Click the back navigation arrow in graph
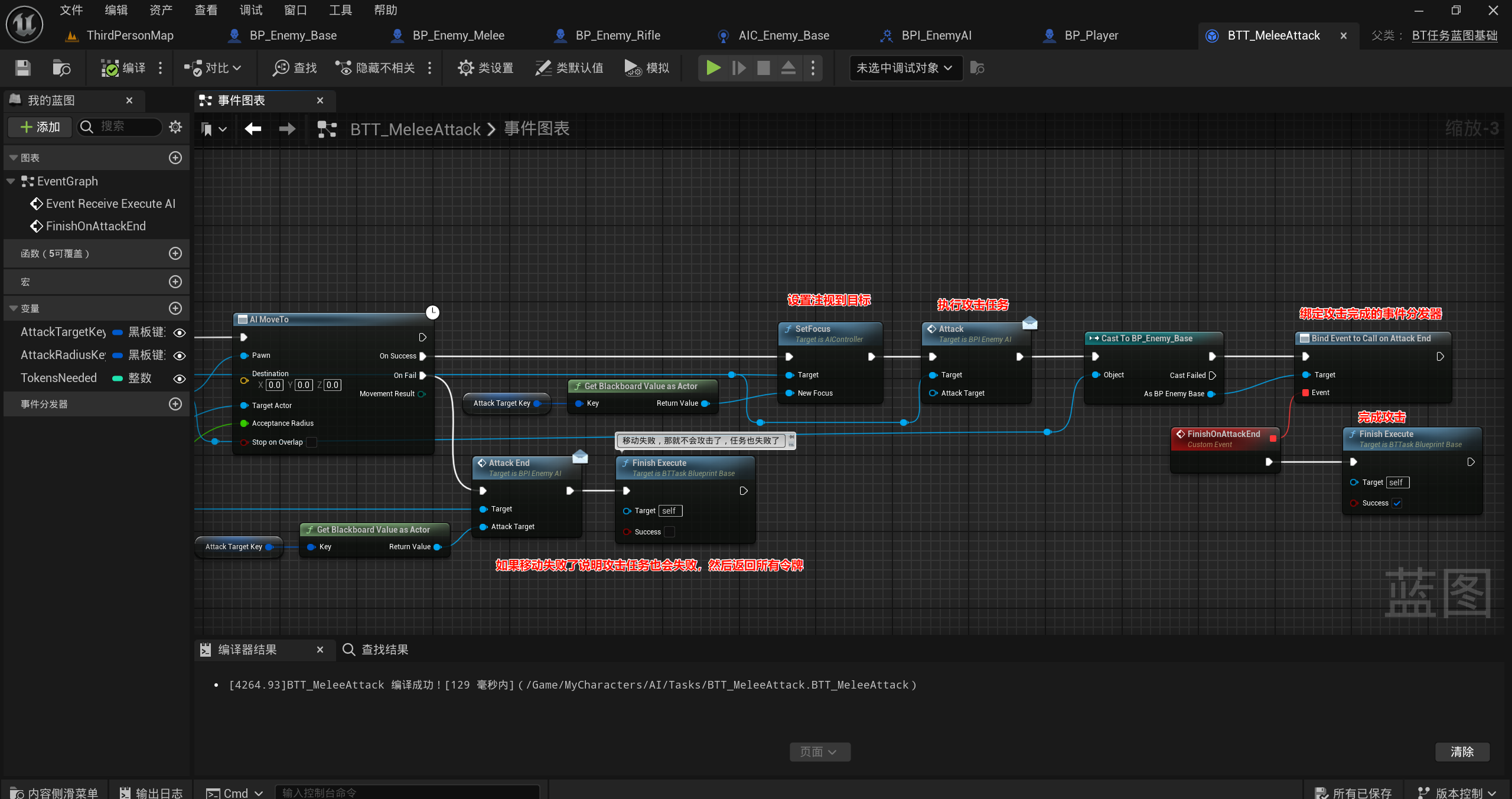The image size is (1512, 799). (x=253, y=129)
